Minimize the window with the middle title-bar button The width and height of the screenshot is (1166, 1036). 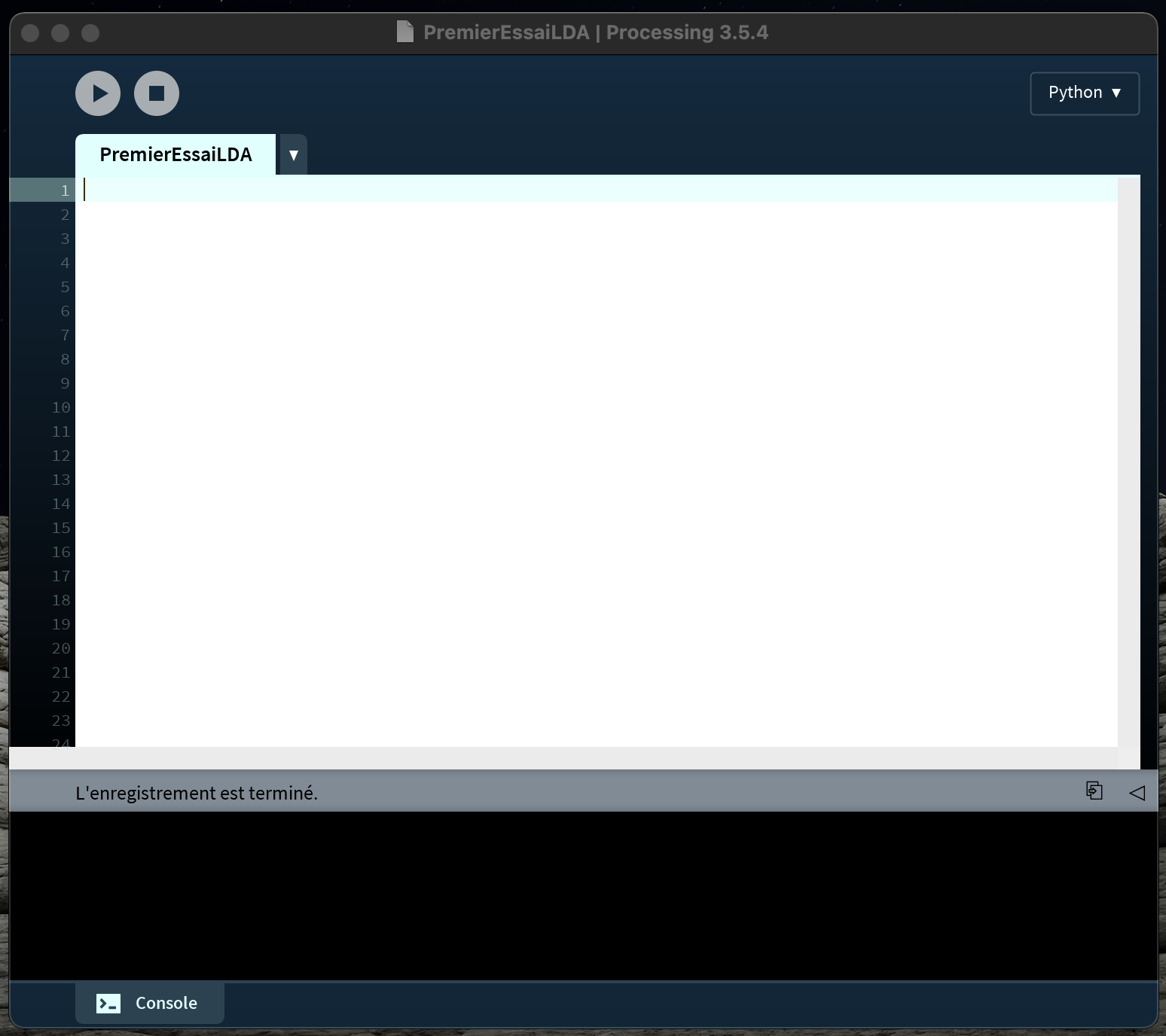pos(60,33)
